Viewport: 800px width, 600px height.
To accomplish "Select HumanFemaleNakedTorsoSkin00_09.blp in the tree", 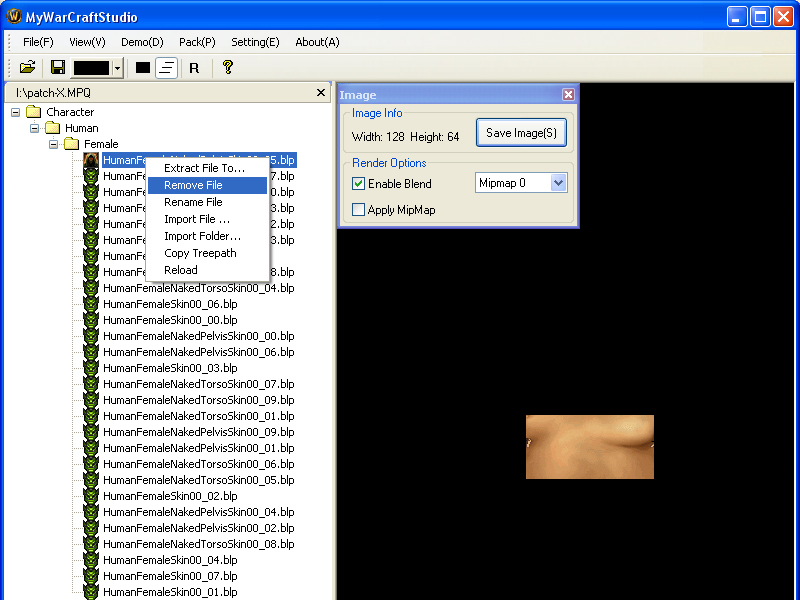I will click(198, 400).
